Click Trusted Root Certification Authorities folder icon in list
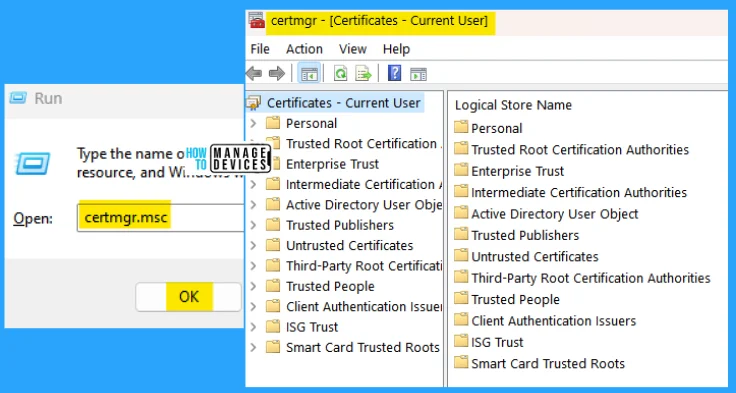 tap(461, 149)
